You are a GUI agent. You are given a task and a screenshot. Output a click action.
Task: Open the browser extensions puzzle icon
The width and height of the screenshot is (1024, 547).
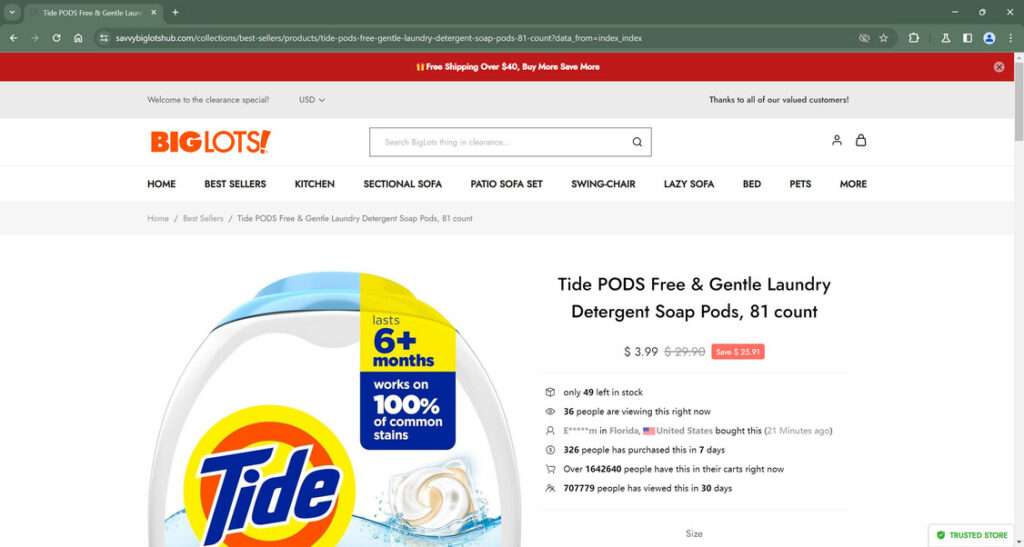click(x=914, y=38)
